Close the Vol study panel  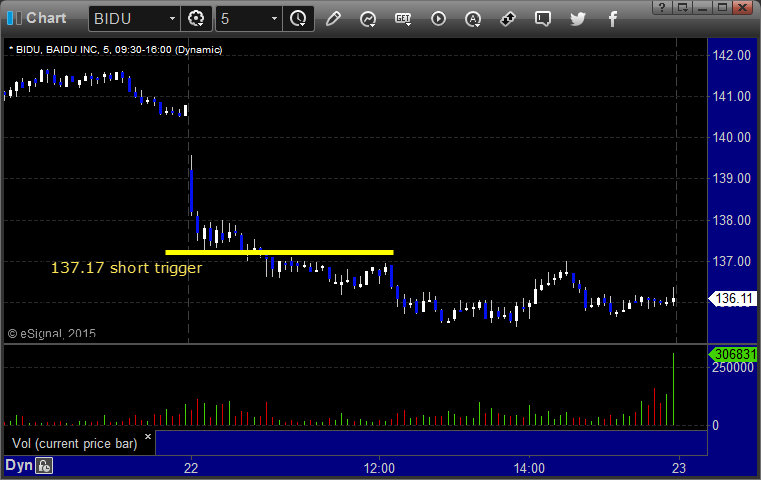(x=148, y=436)
